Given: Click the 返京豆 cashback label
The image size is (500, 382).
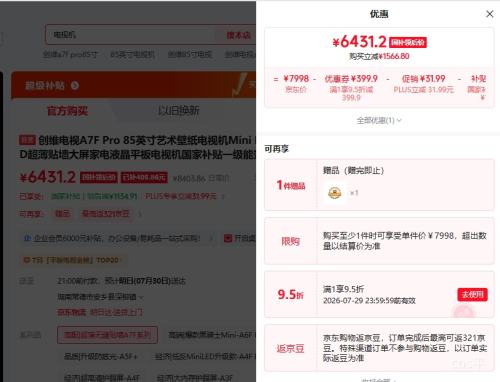Looking at the screenshot, I should (x=290, y=349).
